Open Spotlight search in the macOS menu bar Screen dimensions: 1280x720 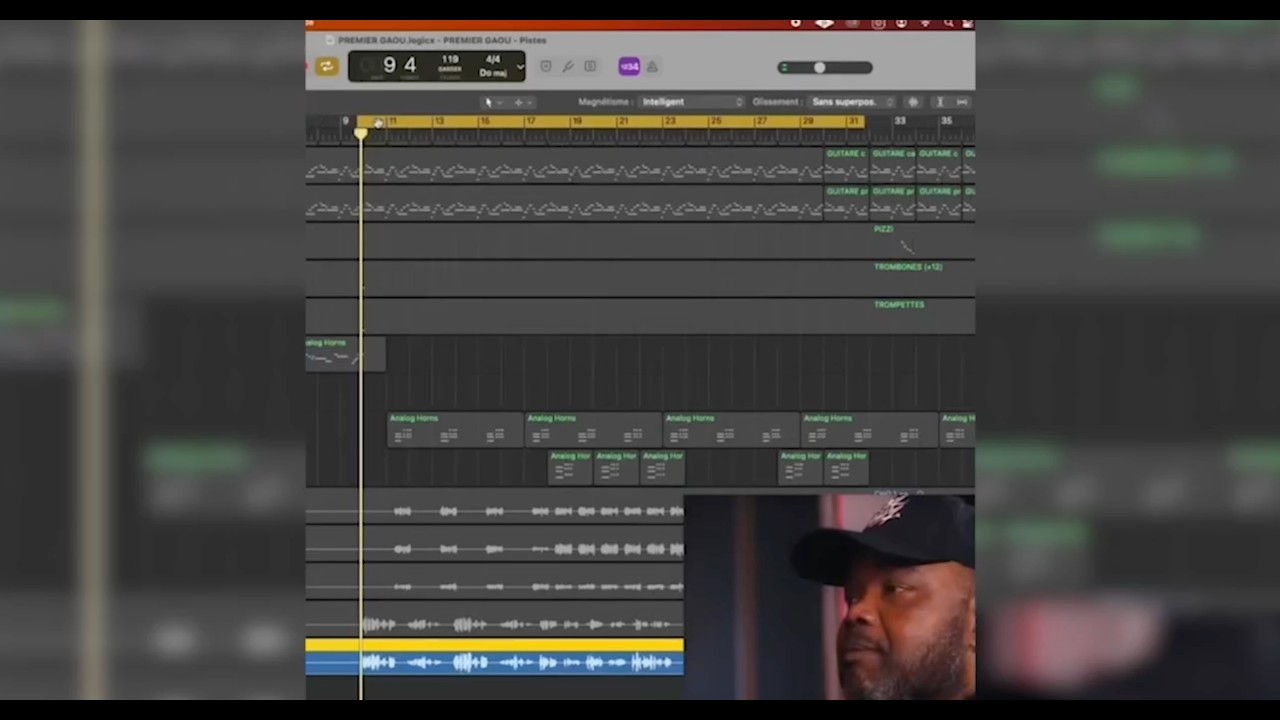tap(948, 23)
